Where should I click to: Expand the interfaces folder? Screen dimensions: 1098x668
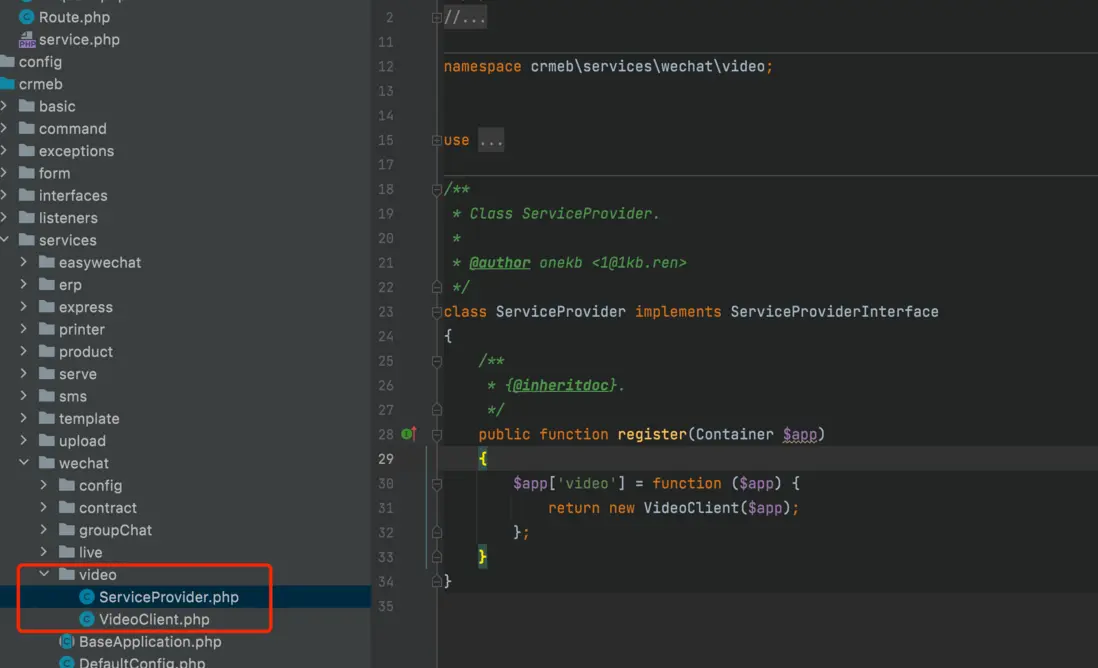pos(4,195)
